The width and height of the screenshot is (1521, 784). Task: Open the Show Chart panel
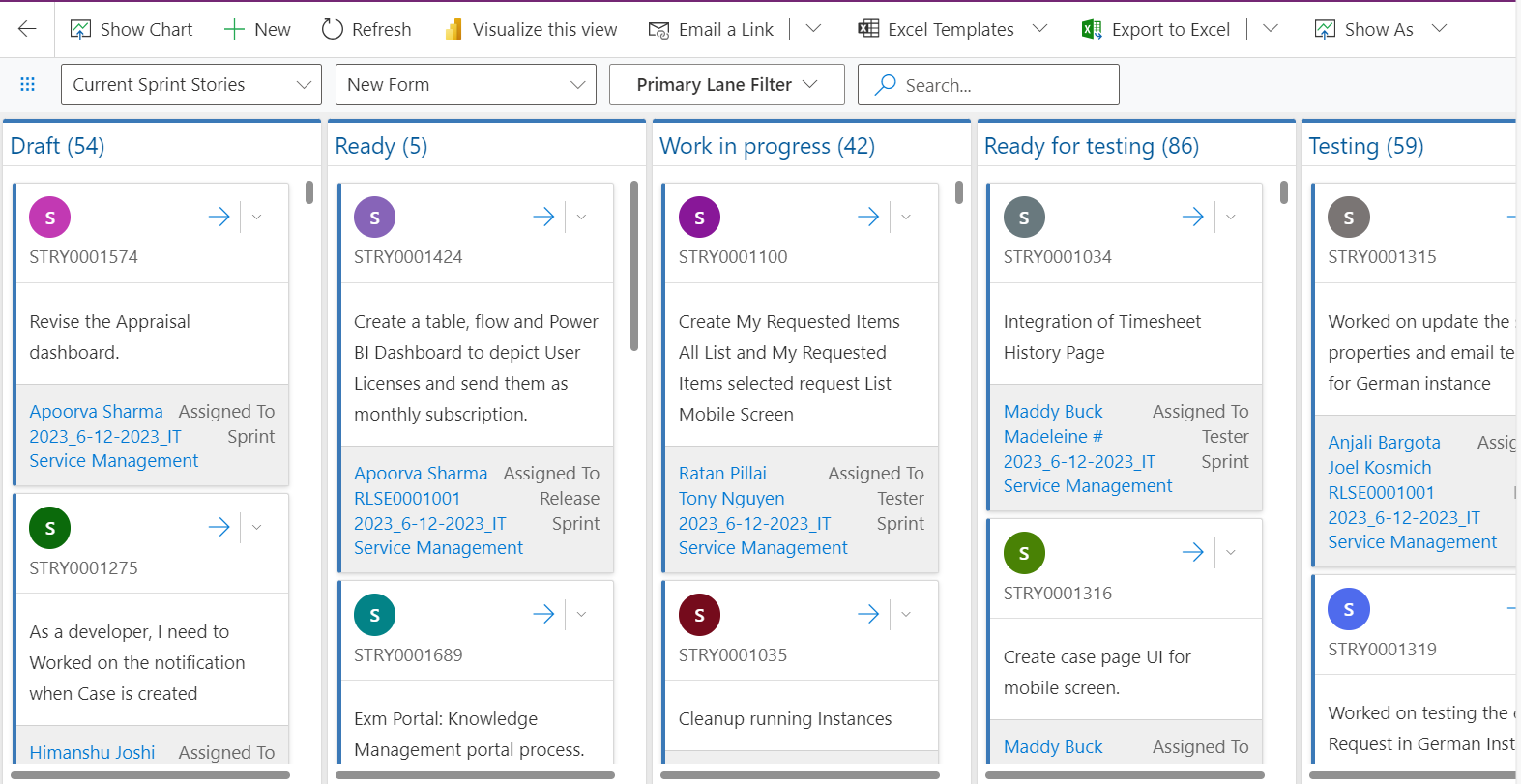[x=132, y=29]
